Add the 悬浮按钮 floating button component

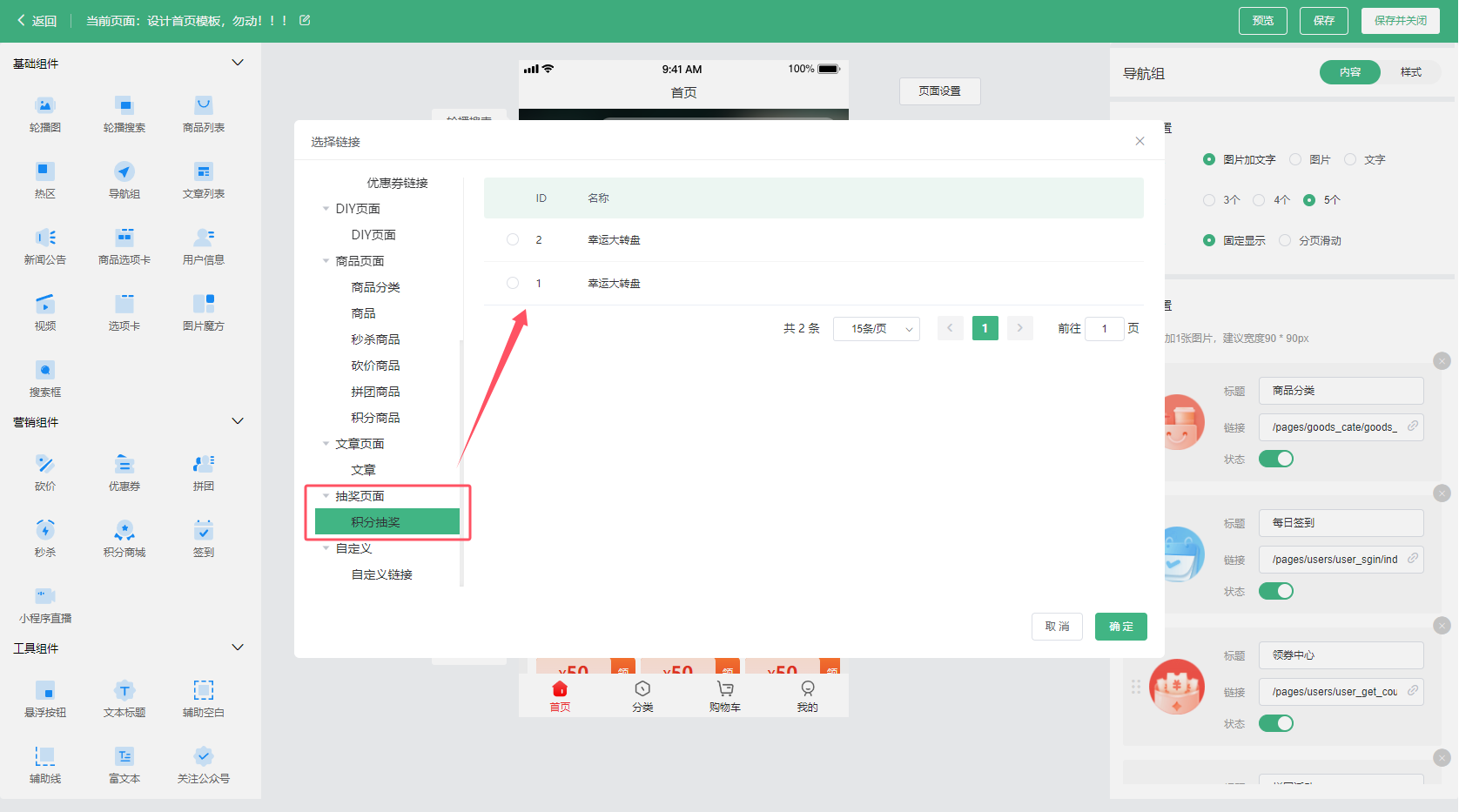45,699
